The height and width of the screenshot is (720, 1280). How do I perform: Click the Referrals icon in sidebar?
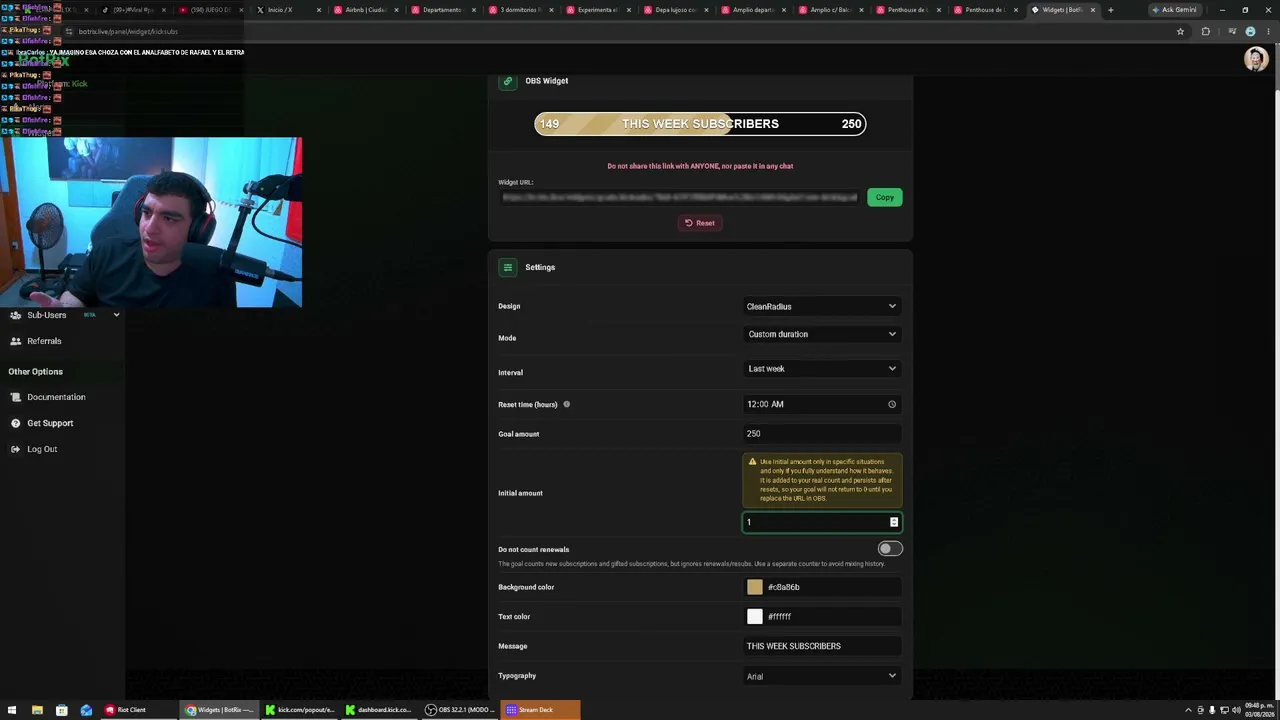pos(15,341)
